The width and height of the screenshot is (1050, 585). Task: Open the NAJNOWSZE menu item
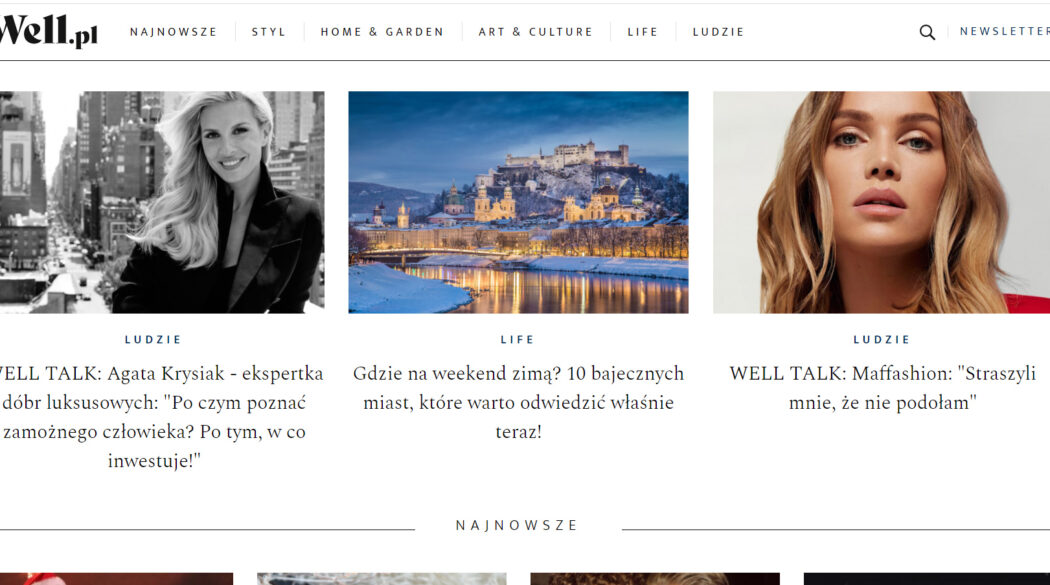(x=173, y=32)
